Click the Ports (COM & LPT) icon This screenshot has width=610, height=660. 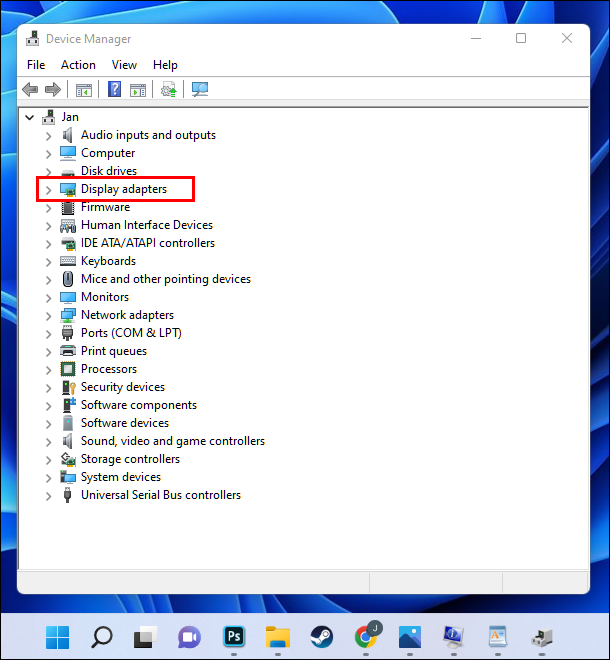(x=67, y=333)
